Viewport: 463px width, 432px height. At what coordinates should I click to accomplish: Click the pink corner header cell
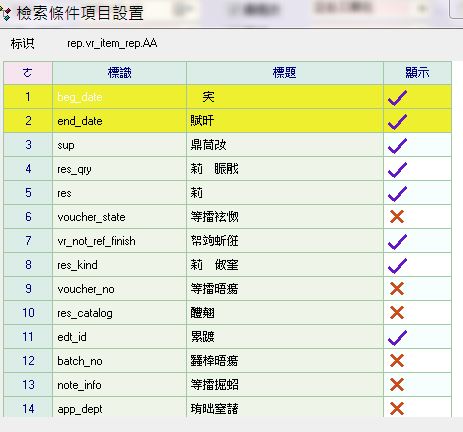[28, 73]
